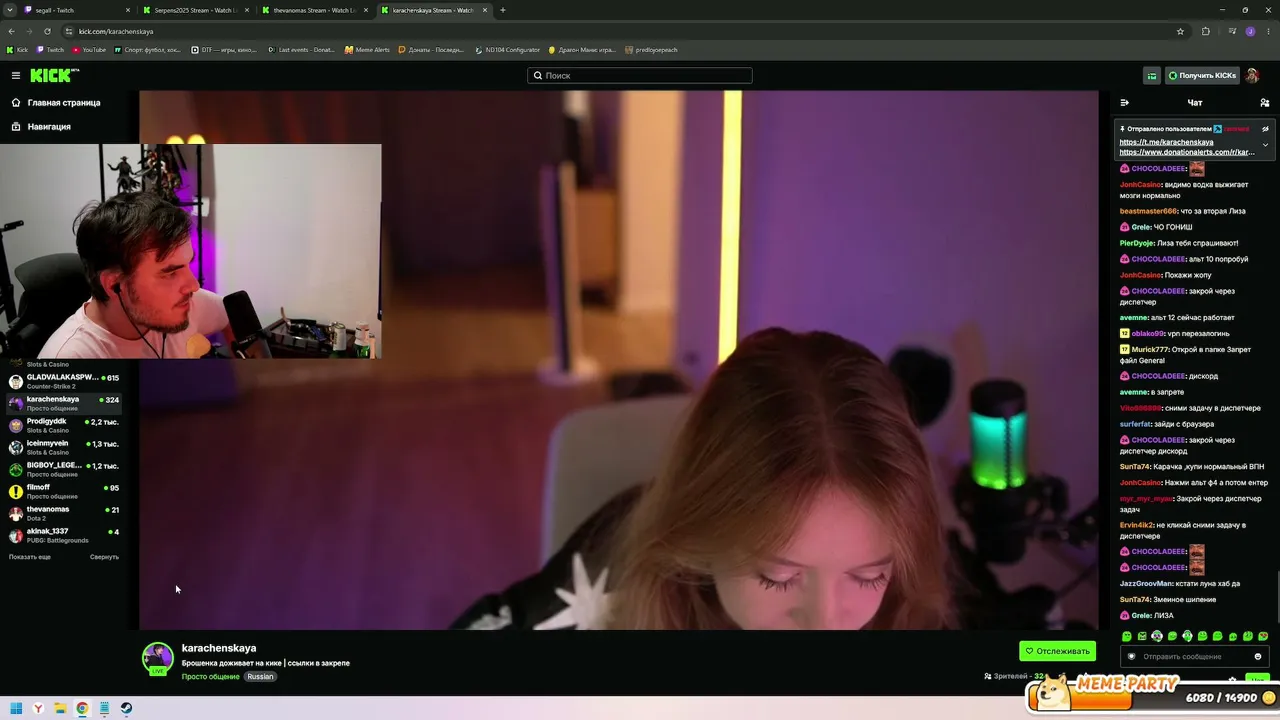Open the Twitch bookmark
Screen dimensions: 1280x720
coord(50,50)
